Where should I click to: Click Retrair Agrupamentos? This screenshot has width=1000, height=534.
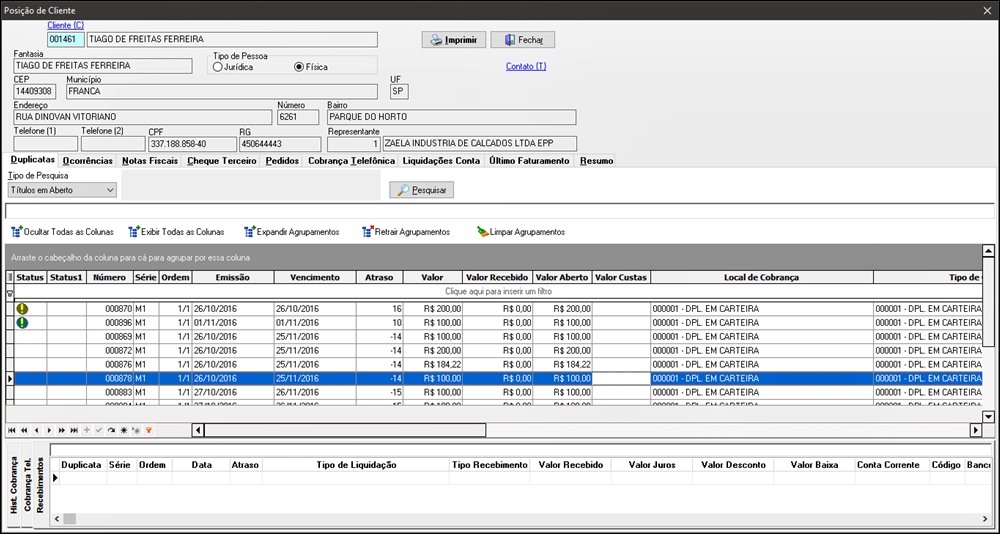pos(406,232)
